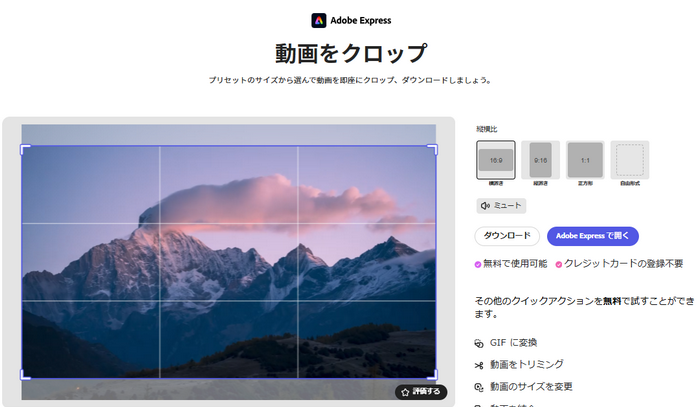Click the GIF conversion icon

tap(479, 343)
